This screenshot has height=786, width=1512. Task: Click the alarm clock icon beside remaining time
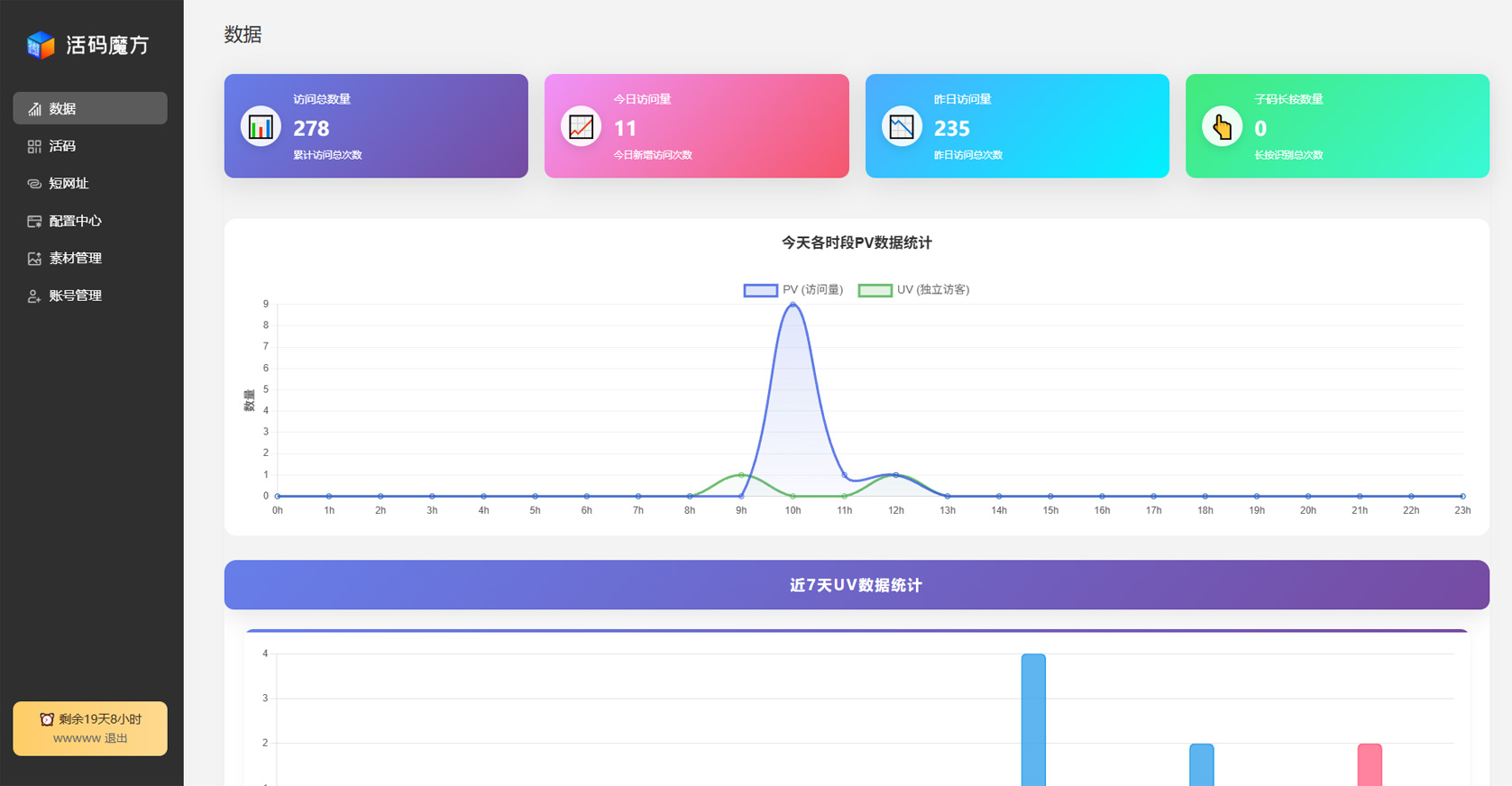coord(47,719)
